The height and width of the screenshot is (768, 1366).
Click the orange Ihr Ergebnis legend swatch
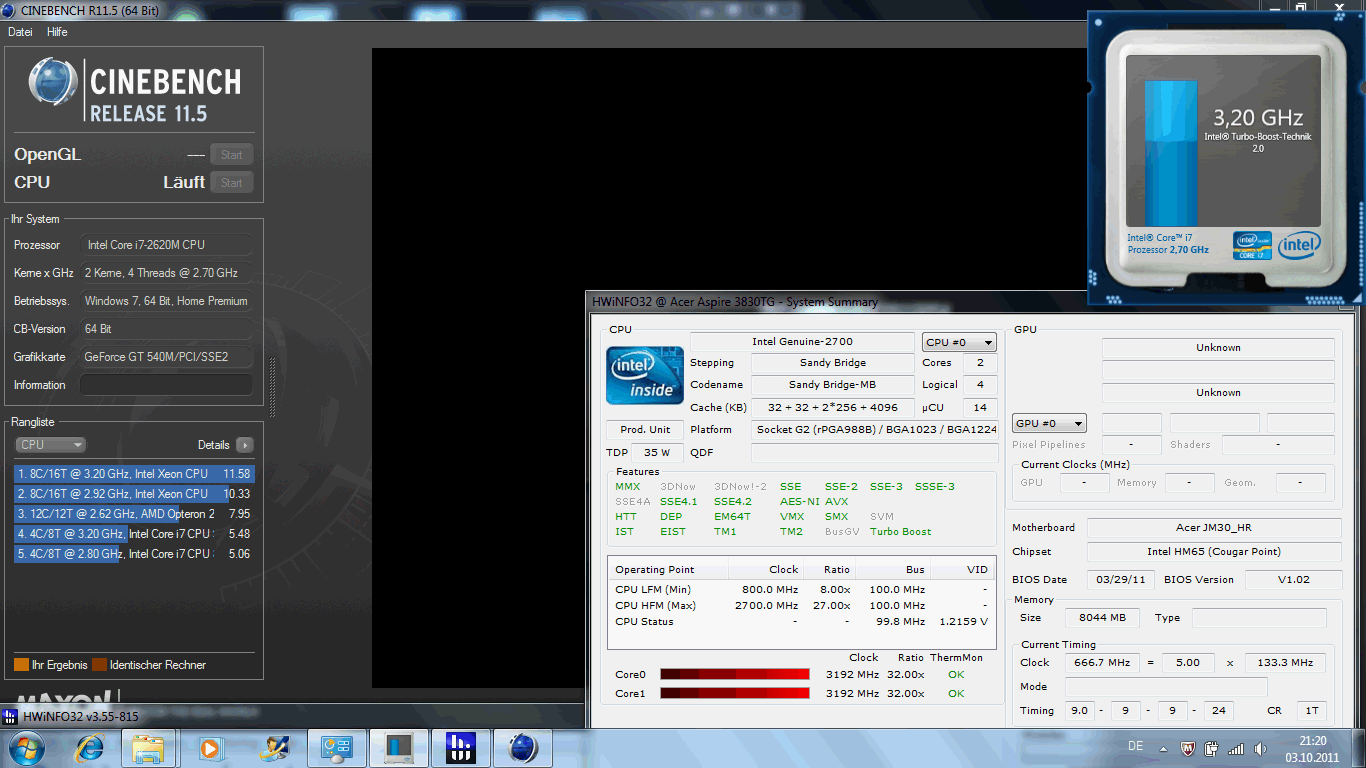[x=21, y=665]
